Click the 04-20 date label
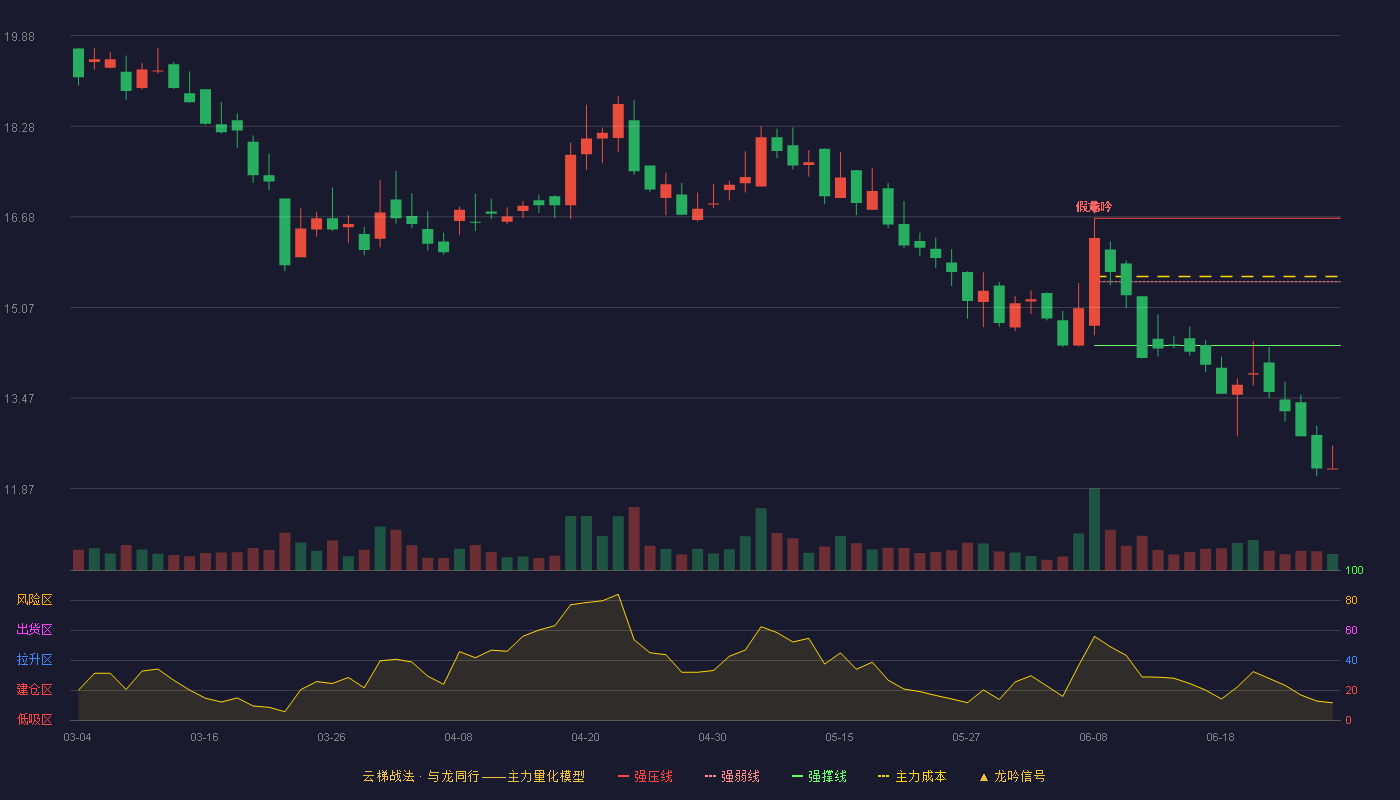 pos(585,737)
